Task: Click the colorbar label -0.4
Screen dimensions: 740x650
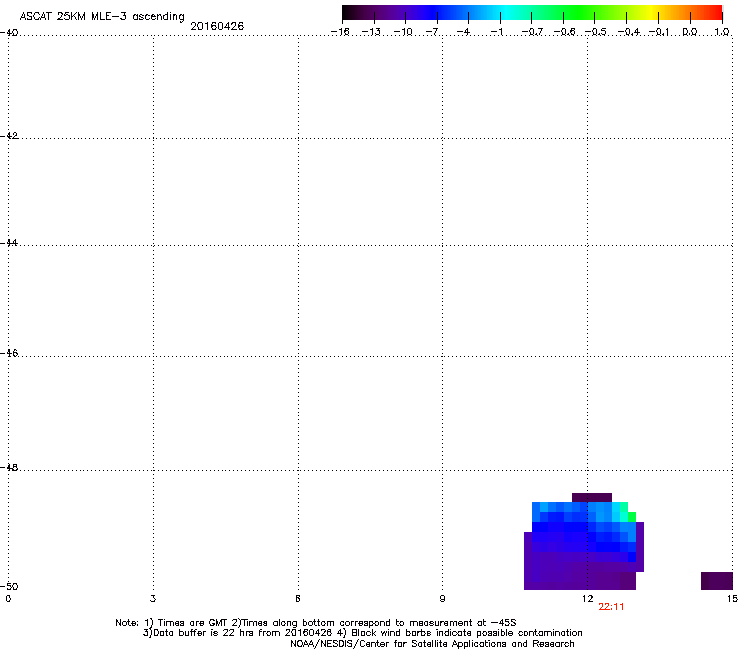Action: point(628,32)
